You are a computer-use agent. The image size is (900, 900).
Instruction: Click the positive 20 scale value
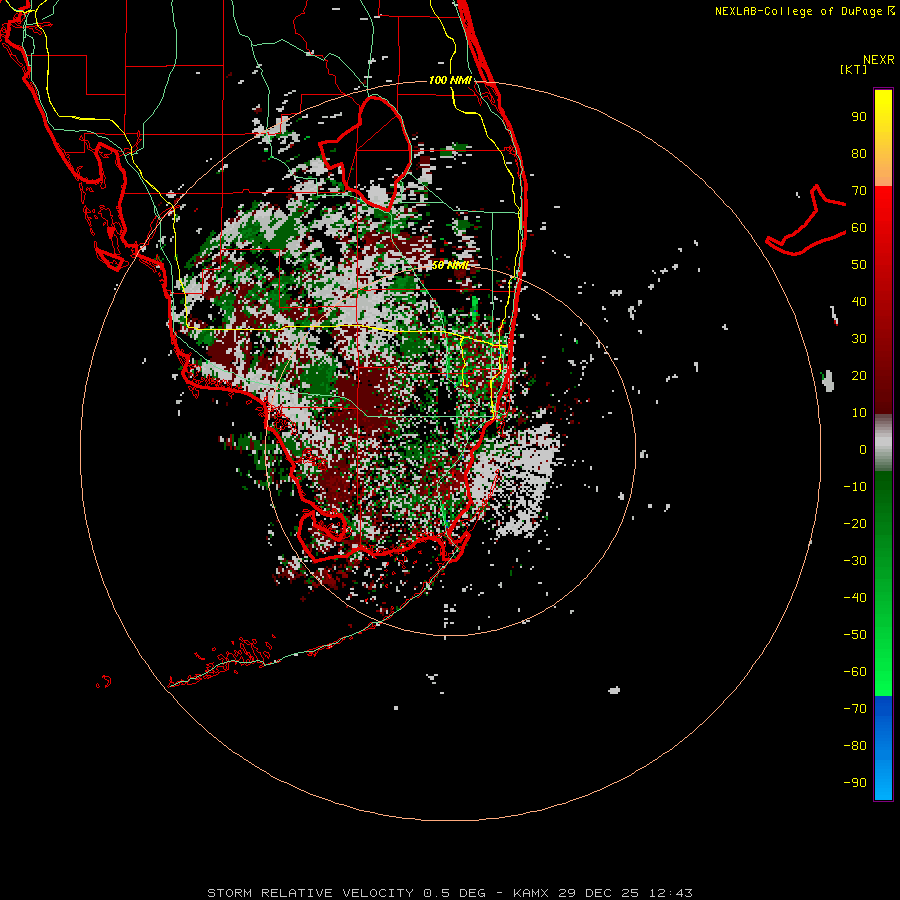point(859,376)
